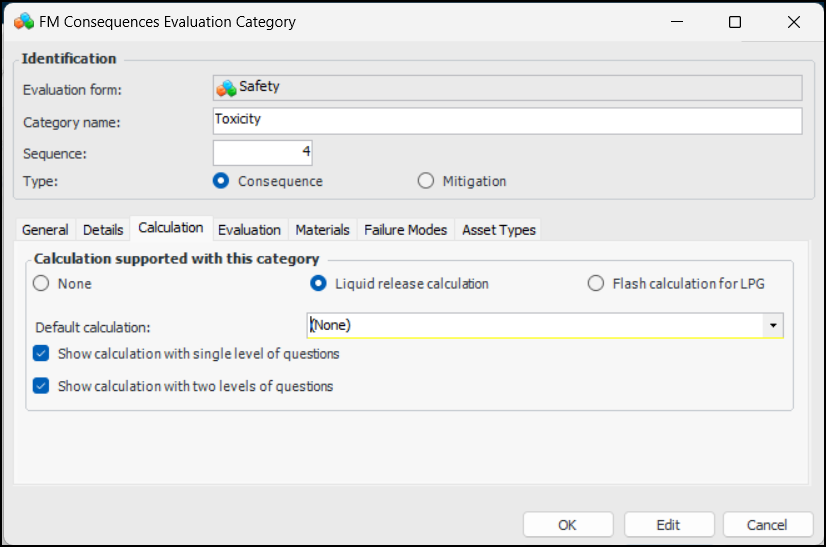Click the Safety evaluation form icon
The height and width of the screenshot is (547, 826).
pos(226,88)
